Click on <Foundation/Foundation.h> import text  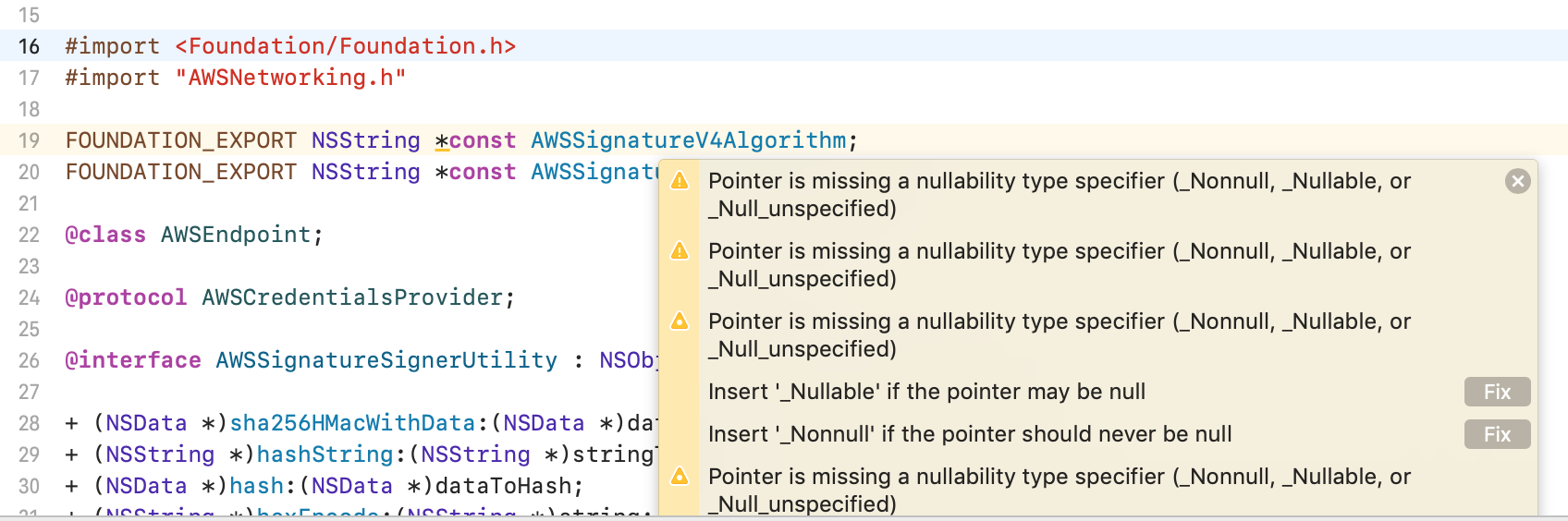pyautogui.click(x=346, y=46)
